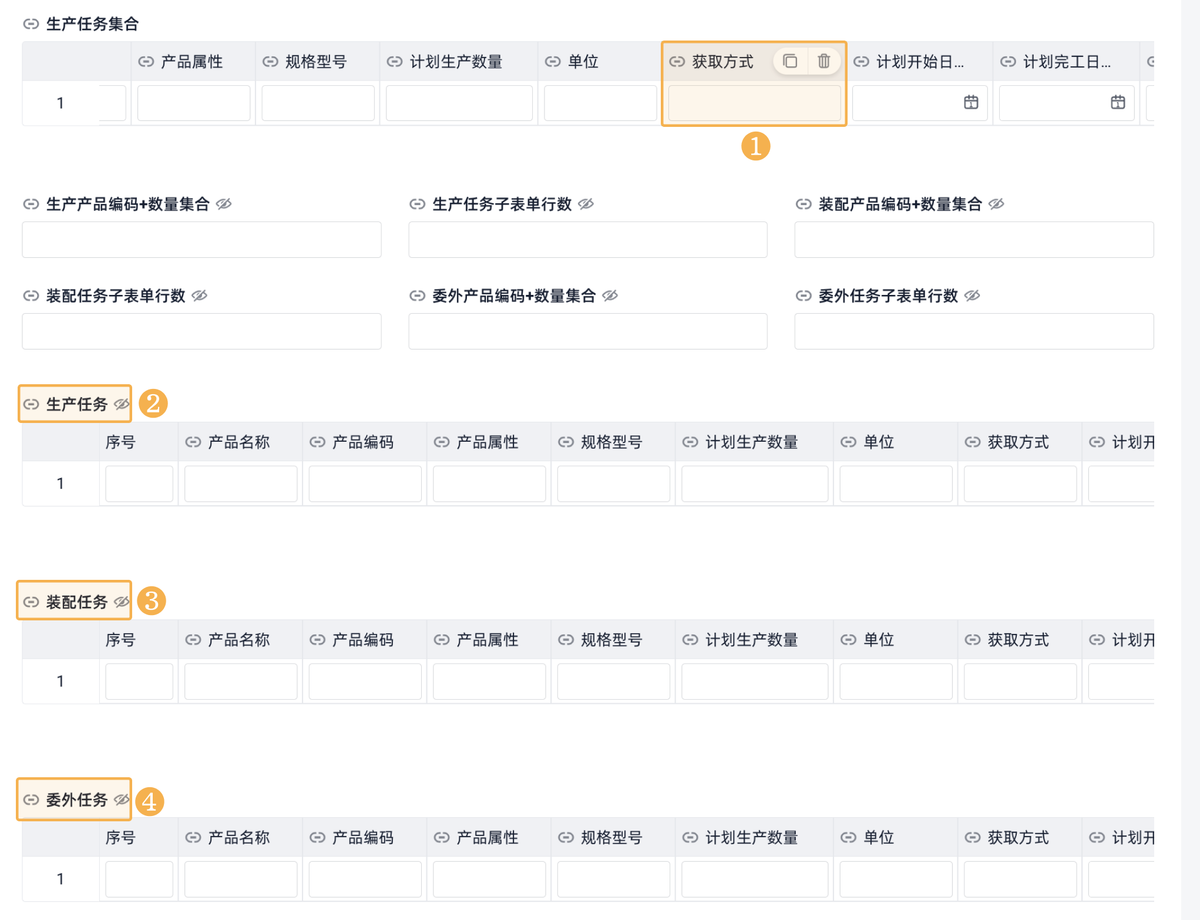Click link icon beside 委外任务子表单行数 label
The image size is (1200, 920).
pyautogui.click(x=804, y=296)
